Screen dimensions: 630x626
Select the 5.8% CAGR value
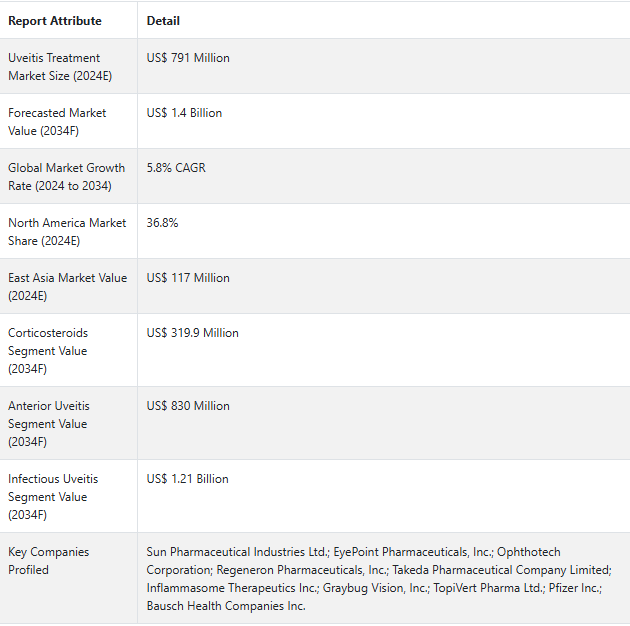click(176, 168)
